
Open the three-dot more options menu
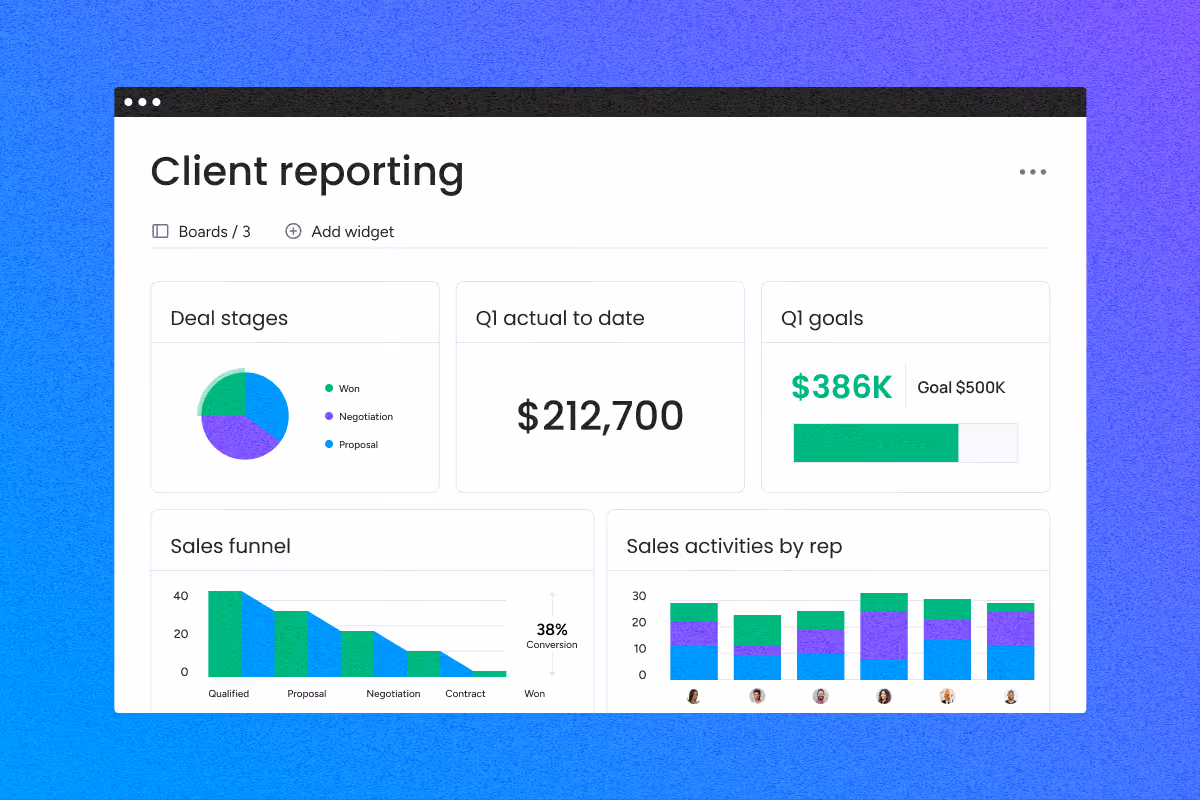pyautogui.click(x=1033, y=172)
